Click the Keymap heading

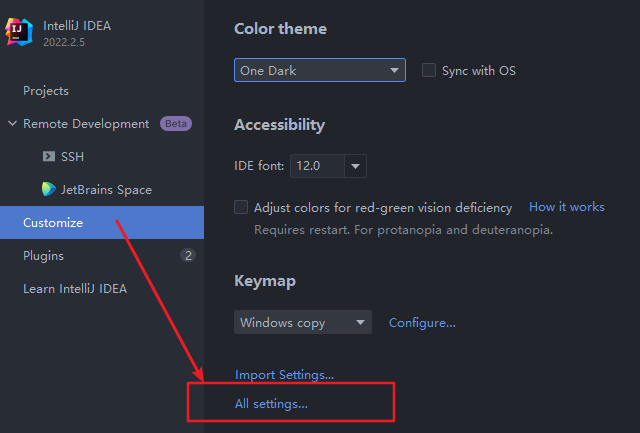[265, 281]
